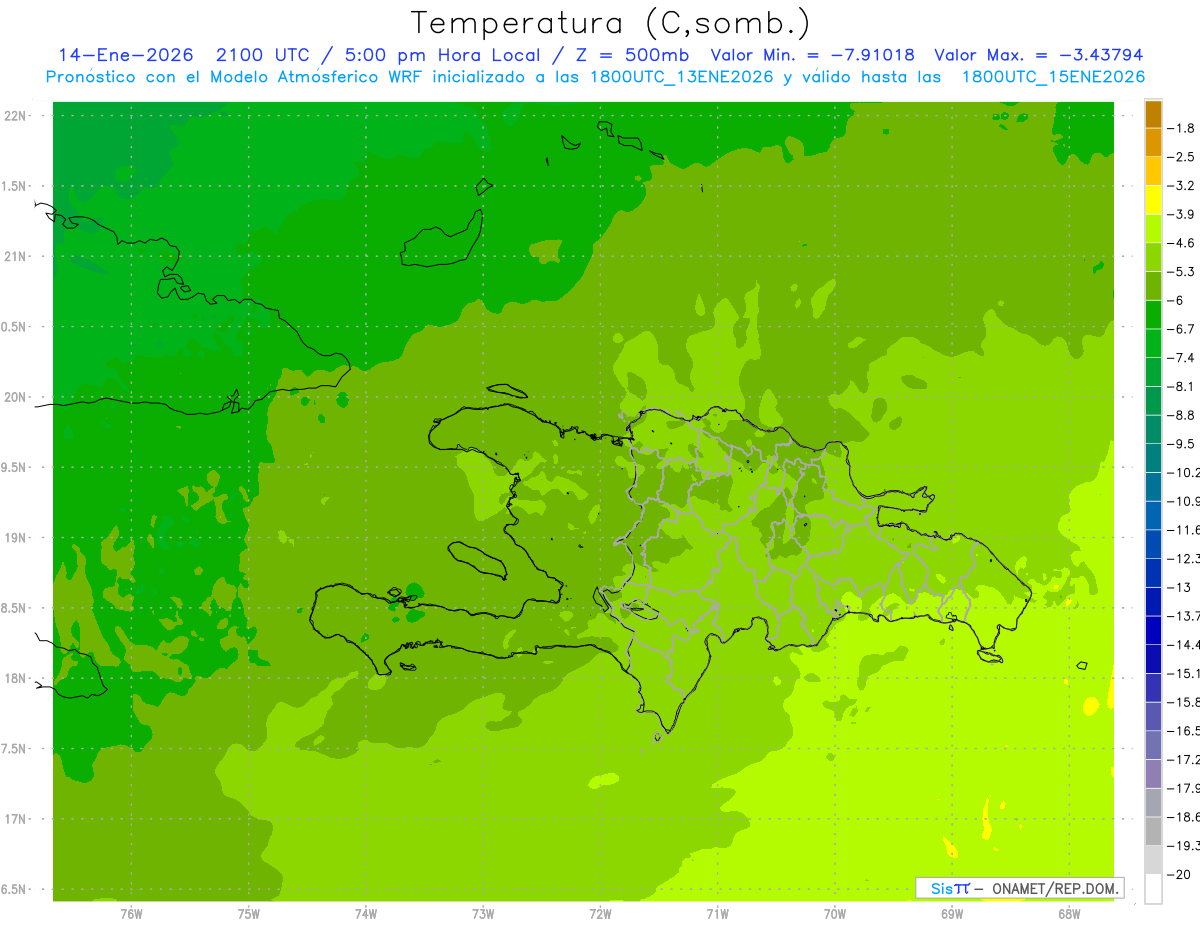Screen dimensions: 1200x927
Task: Click the '76W' longitude axis label
Action: [131, 913]
